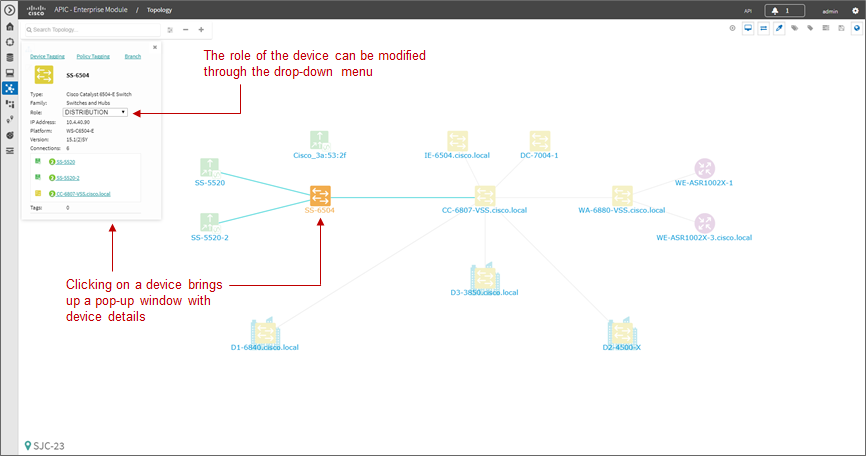Image resolution: width=866 pixels, height=456 pixels.
Task: Click the SS-6504 switch node on the map
Action: point(320,195)
